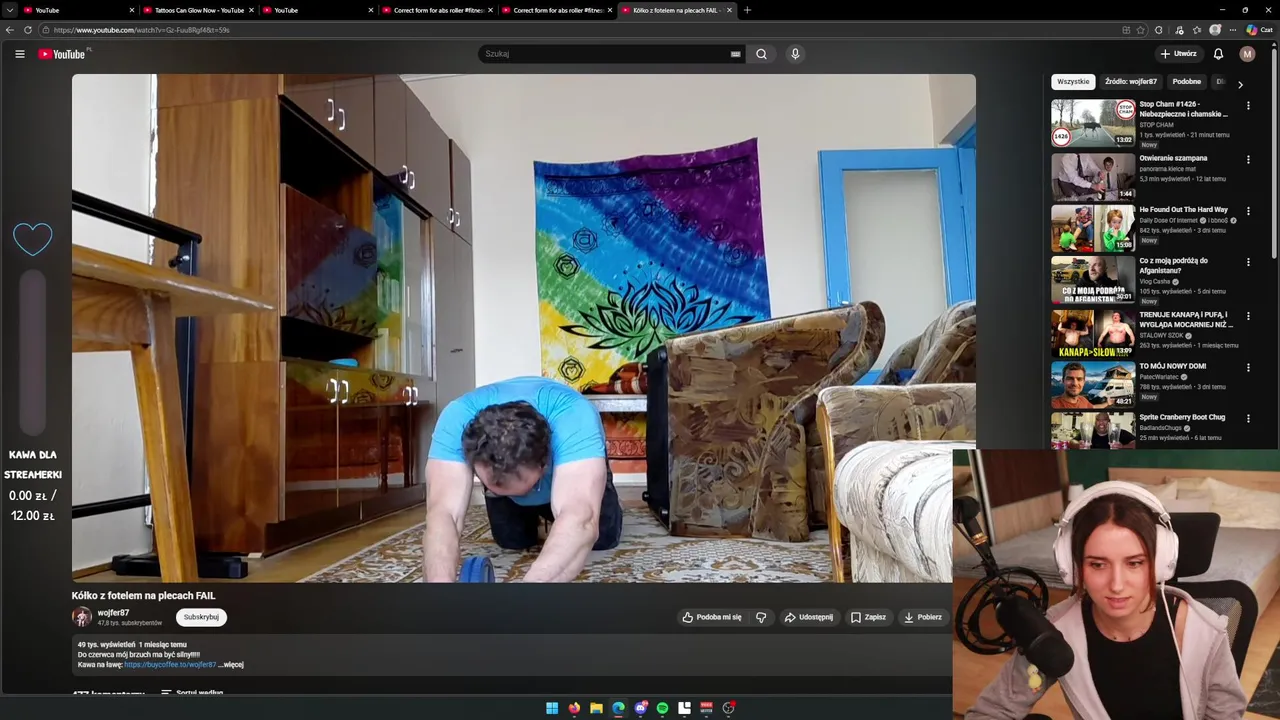The width and height of the screenshot is (1280, 720).
Task: Click the wojfer87 channel name
Action: [x=113, y=612]
